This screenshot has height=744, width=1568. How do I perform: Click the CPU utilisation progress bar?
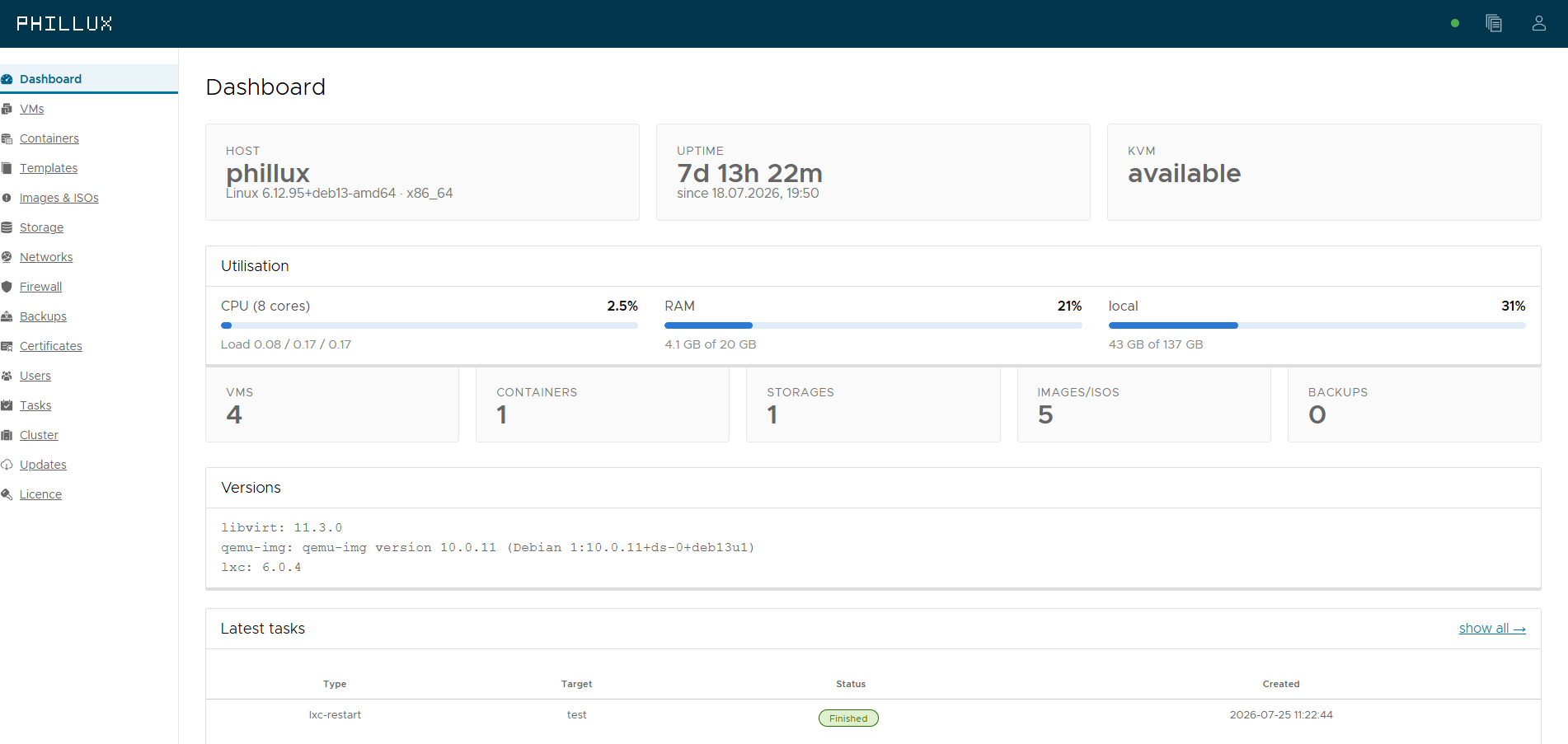click(x=430, y=325)
